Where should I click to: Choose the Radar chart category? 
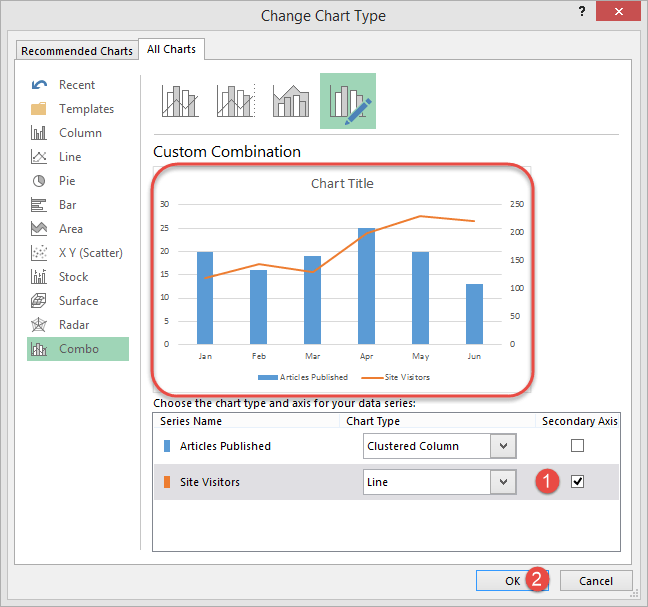tap(74, 325)
